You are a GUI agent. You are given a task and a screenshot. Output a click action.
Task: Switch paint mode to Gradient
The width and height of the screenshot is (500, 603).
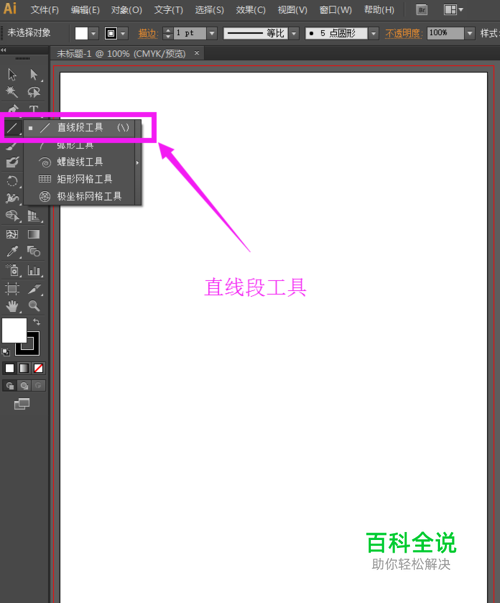click(24, 368)
